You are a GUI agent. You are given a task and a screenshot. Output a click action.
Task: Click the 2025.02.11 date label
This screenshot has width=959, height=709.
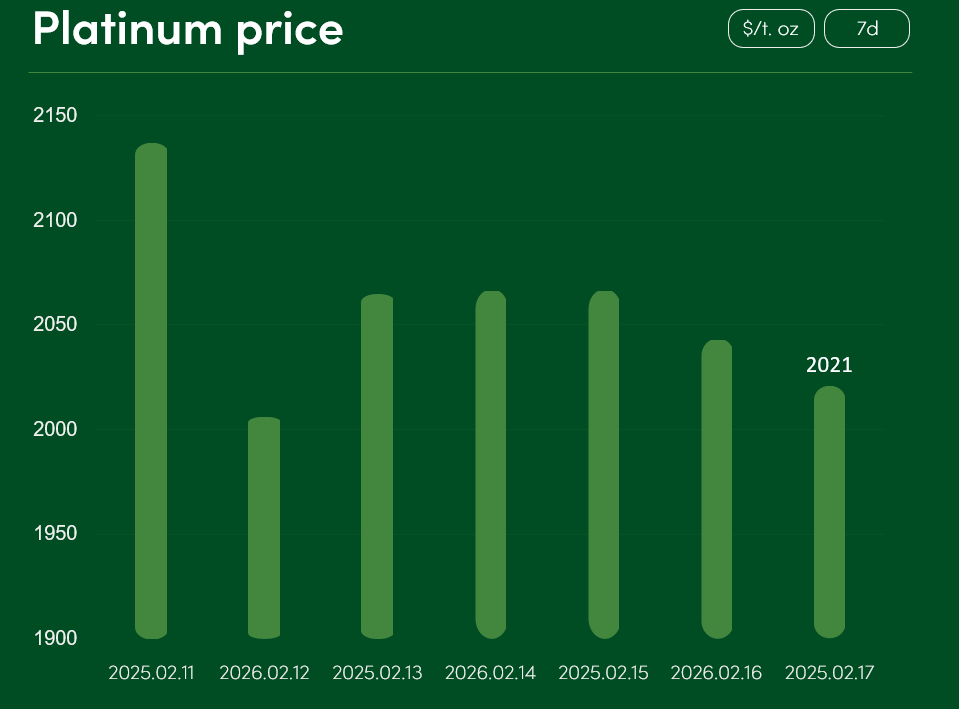click(x=151, y=673)
